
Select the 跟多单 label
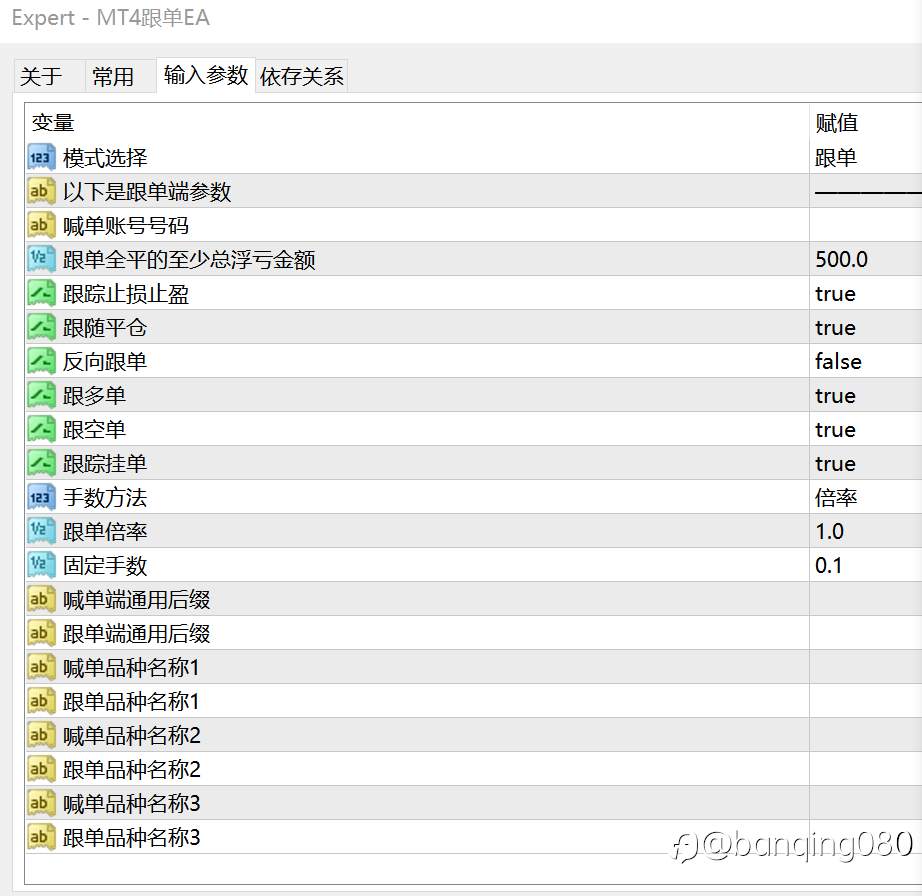click(x=94, y=395)
